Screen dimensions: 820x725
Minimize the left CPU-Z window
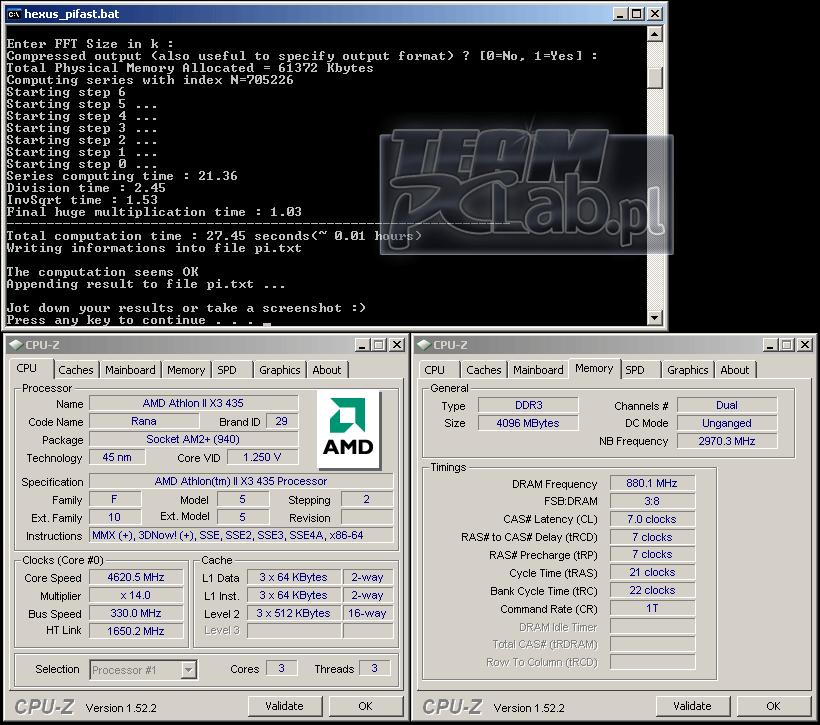coord(362,345)
